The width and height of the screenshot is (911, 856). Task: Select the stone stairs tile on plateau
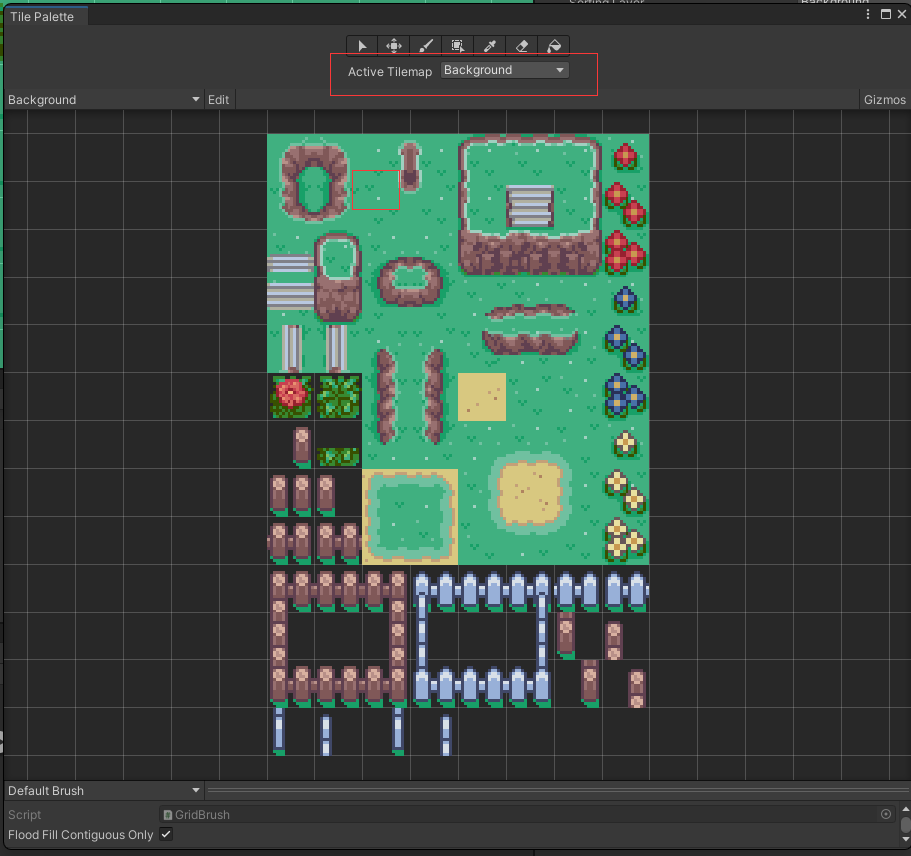coord(529,206)
